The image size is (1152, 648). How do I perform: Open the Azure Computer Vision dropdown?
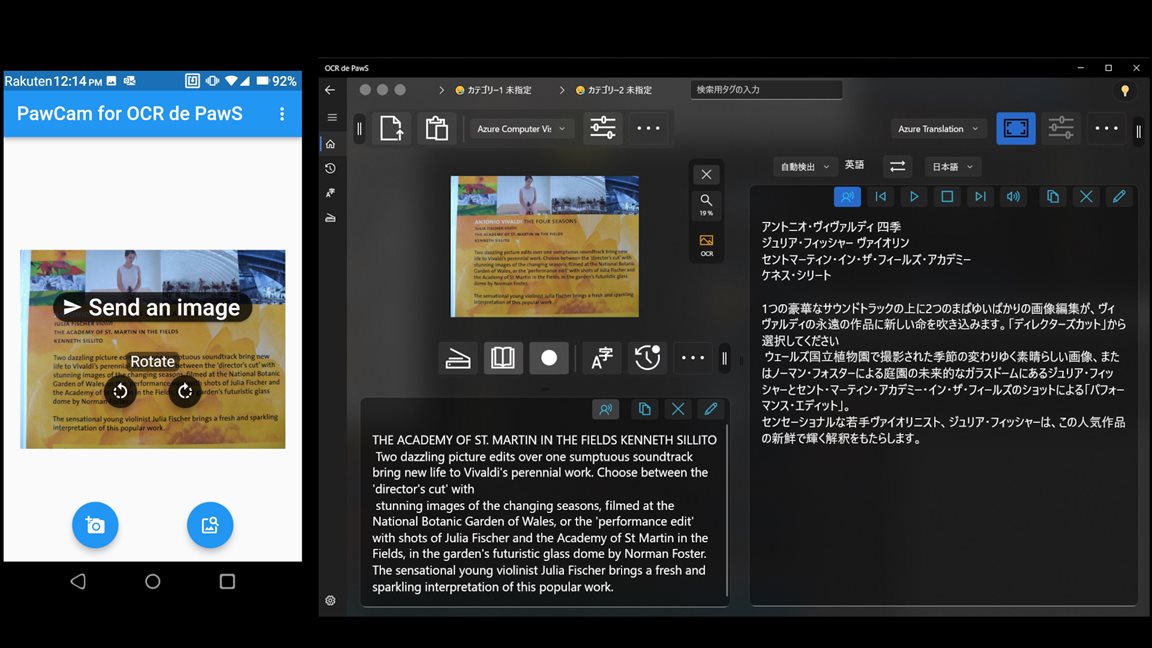coord(521,129)
